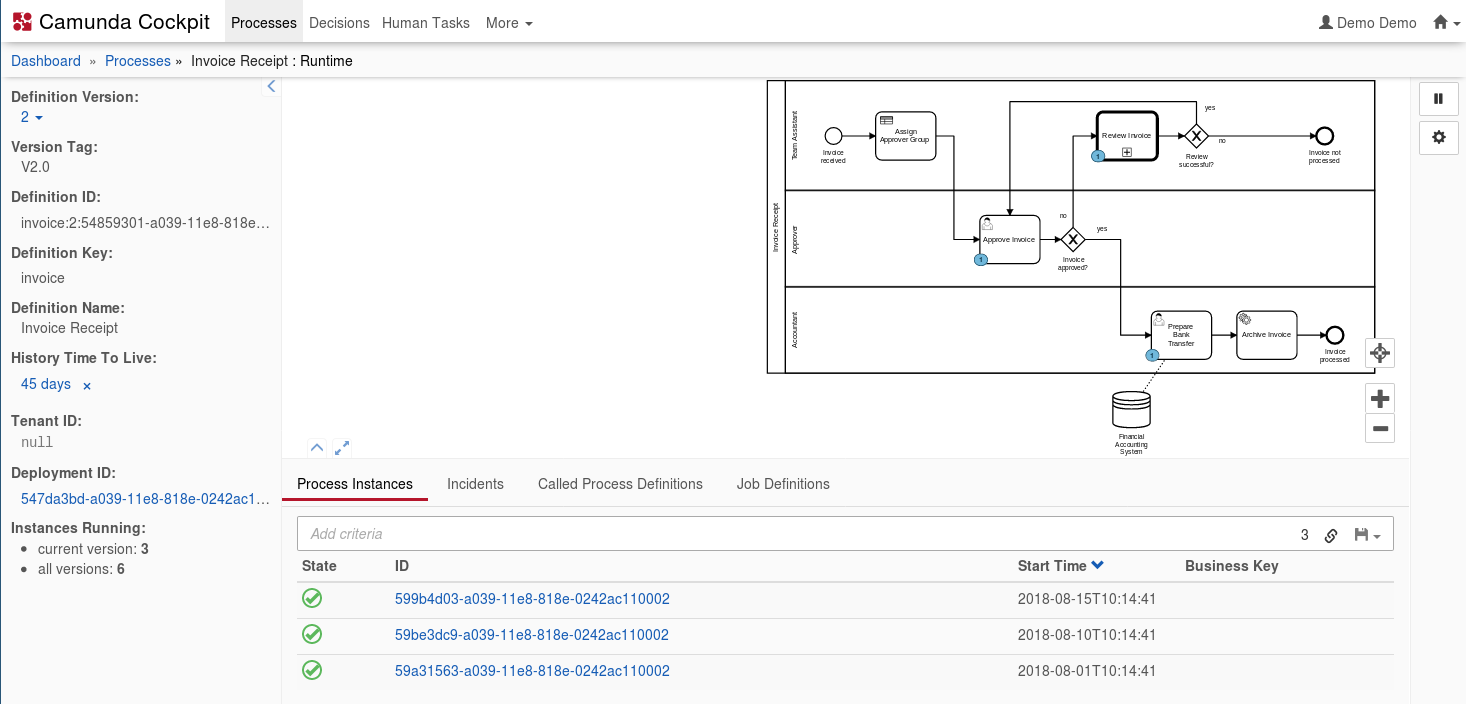Open the settings gear on the right
Viewport: 1466px width, 704px height.
pyautogui.click(x=1438, y=137)
